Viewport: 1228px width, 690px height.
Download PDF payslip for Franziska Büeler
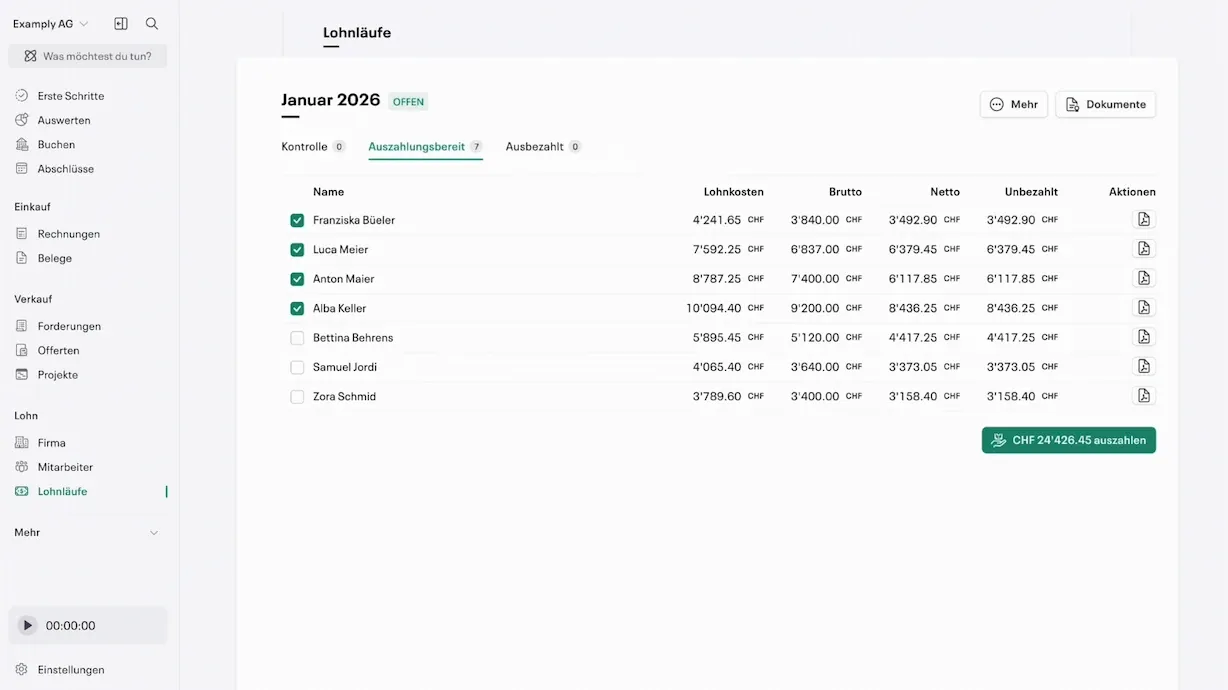click(1144, 220)
